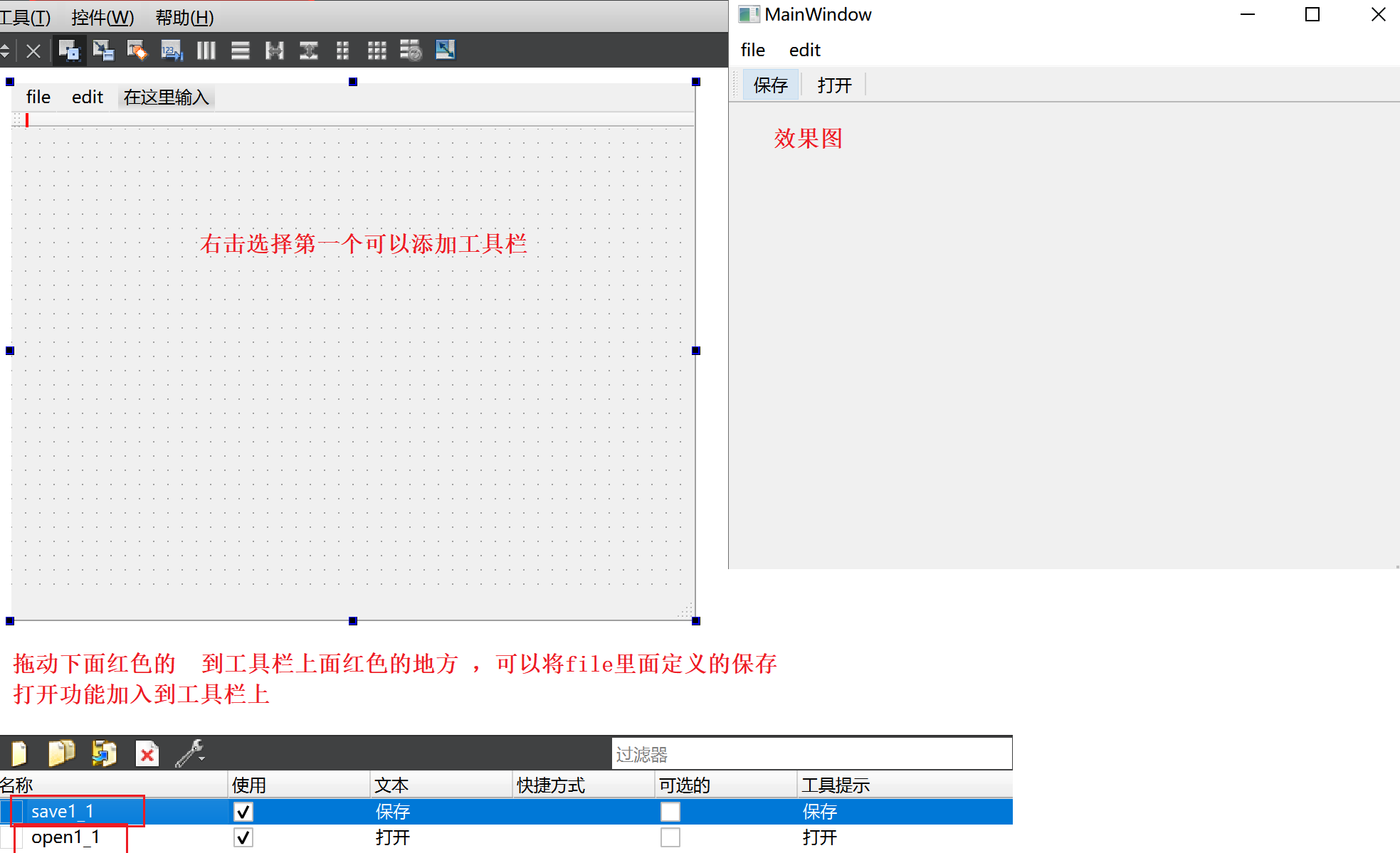Viewport: 1400px width, 853px height.
Task: Click the Lay Out in Grid icon
Action: pyautogui.click(x=377, y=51)
